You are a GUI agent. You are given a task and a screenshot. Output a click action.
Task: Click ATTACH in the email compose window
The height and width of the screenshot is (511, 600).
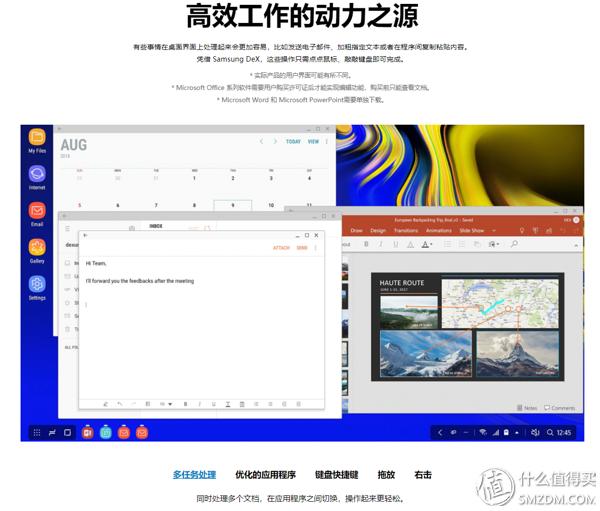[x=281, y=248]
